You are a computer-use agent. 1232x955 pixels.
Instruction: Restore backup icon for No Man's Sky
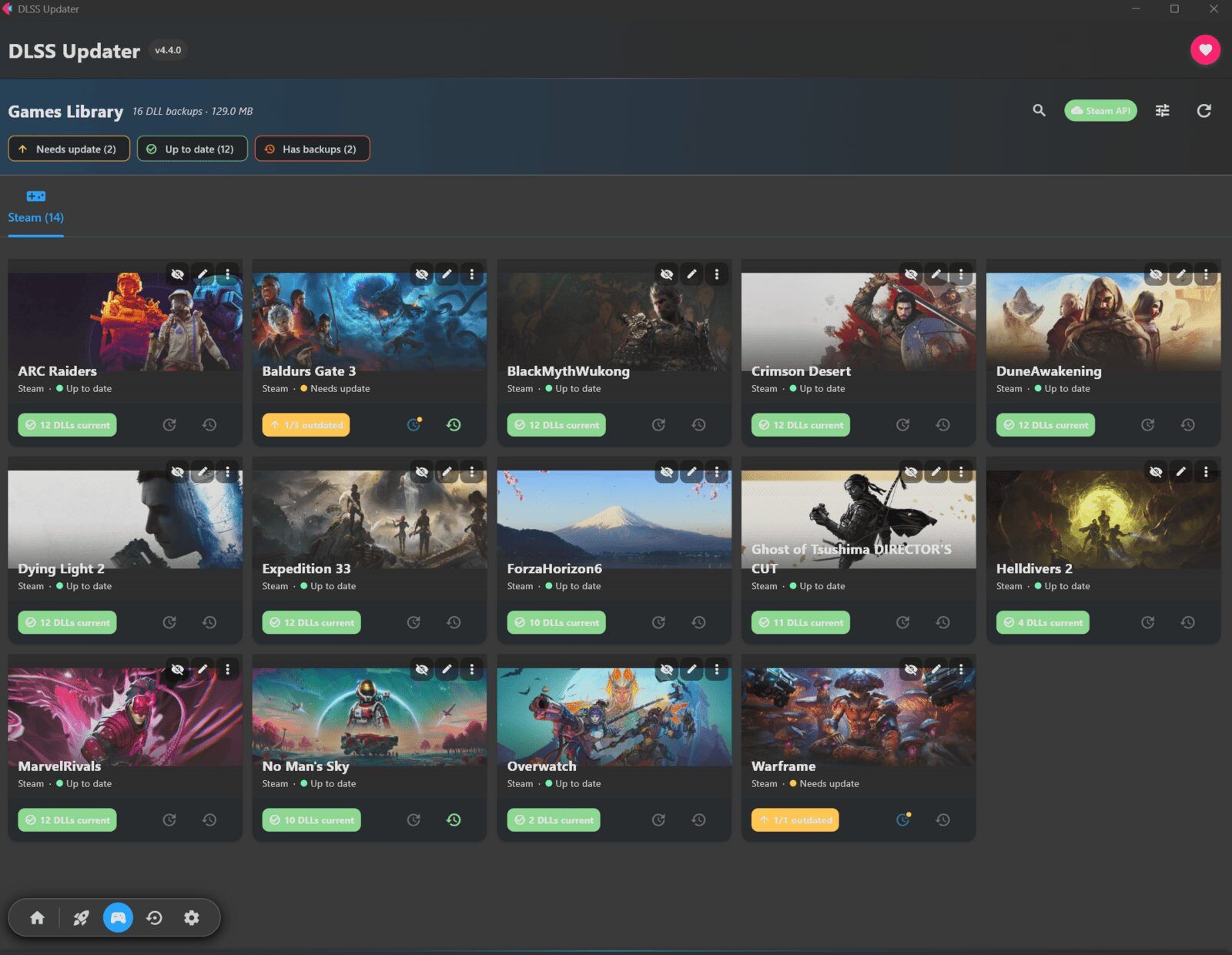tap(454, 819)
